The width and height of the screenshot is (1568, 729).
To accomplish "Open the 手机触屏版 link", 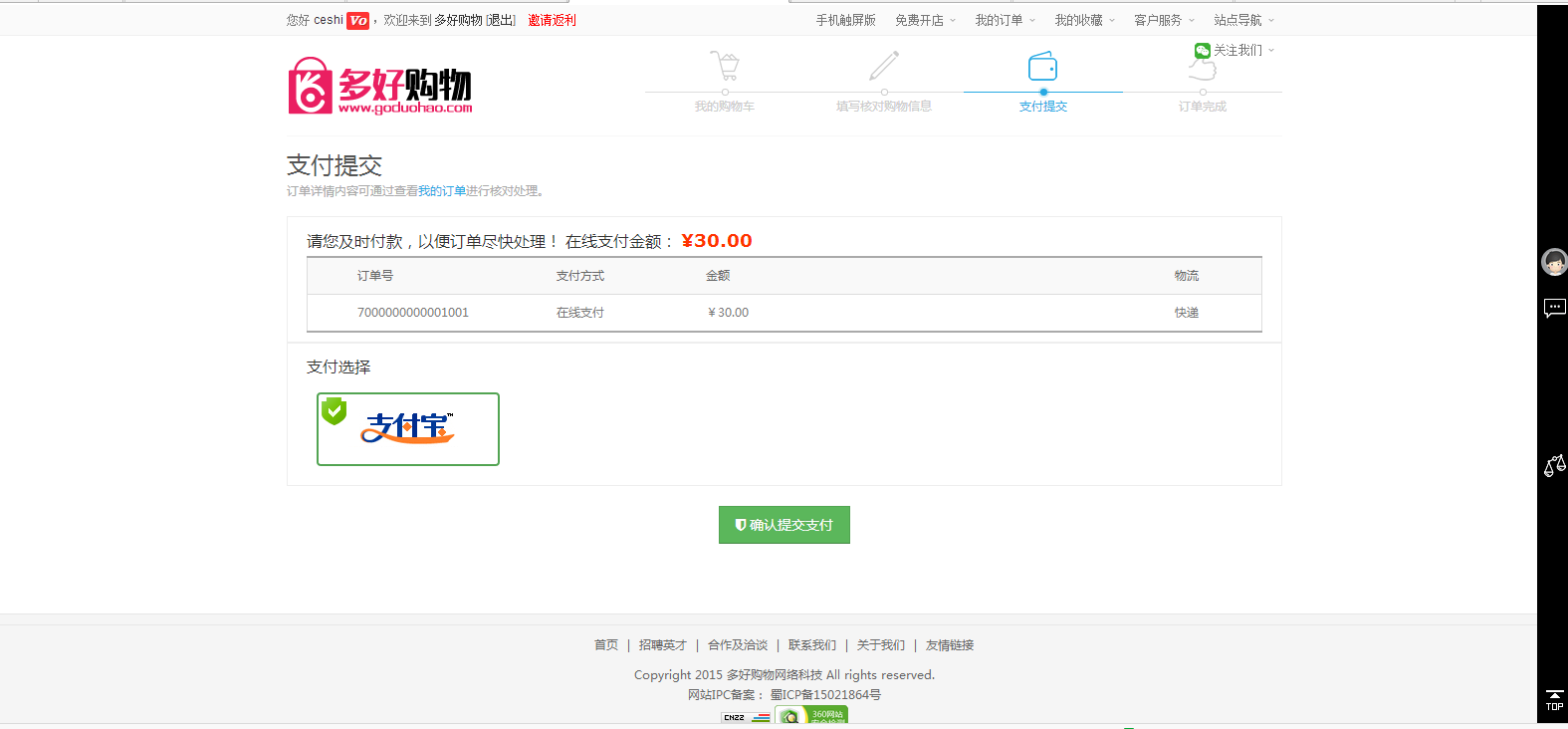I will pyautogui.click(x=846, y=20).
